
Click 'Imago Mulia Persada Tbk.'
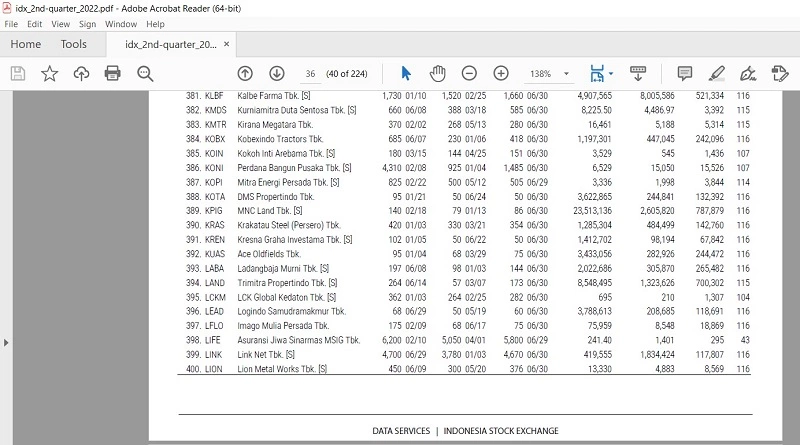point(283,326)
